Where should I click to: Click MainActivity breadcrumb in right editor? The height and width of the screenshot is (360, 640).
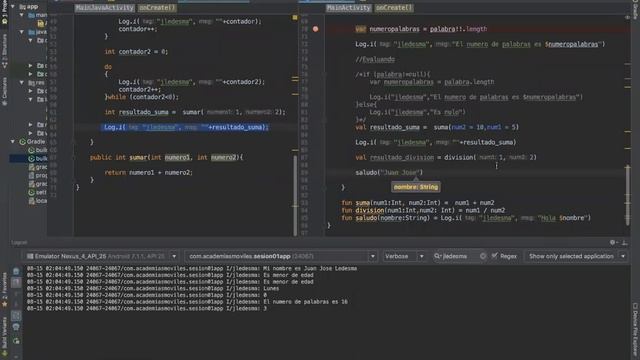pos(348,8)
